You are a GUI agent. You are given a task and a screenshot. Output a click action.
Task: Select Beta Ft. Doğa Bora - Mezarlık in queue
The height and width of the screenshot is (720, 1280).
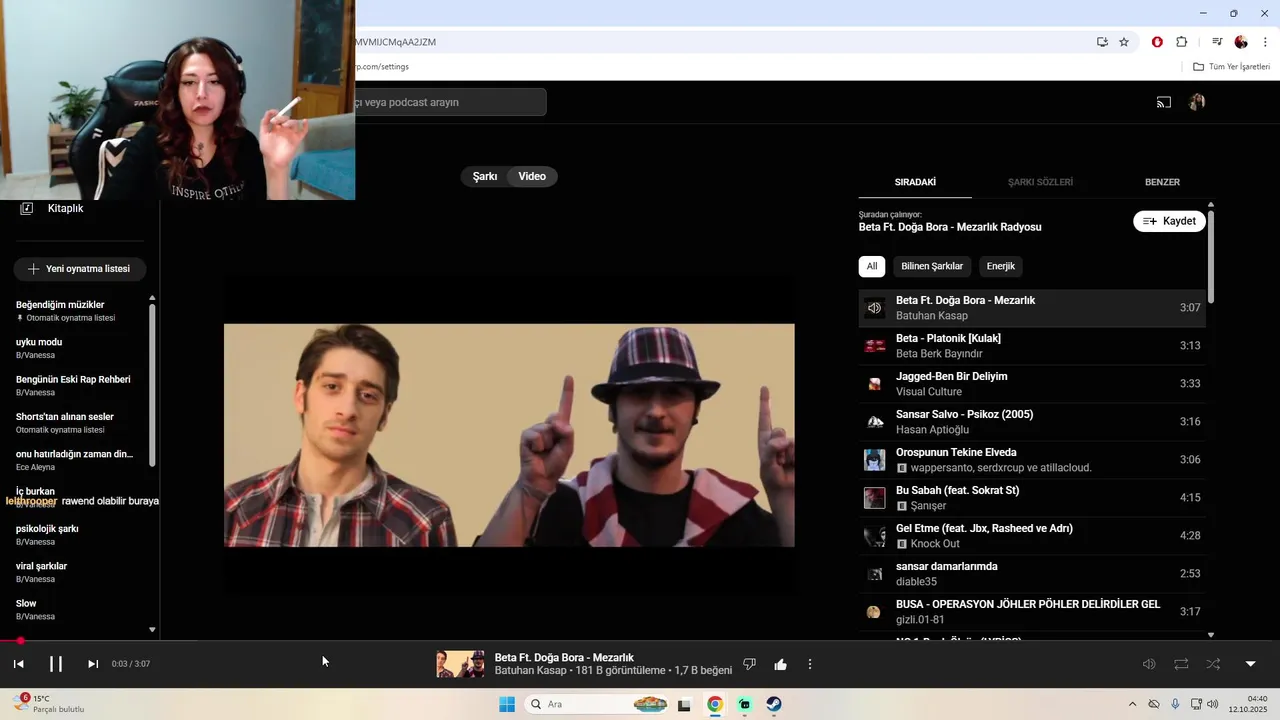tap(1032, 308)
